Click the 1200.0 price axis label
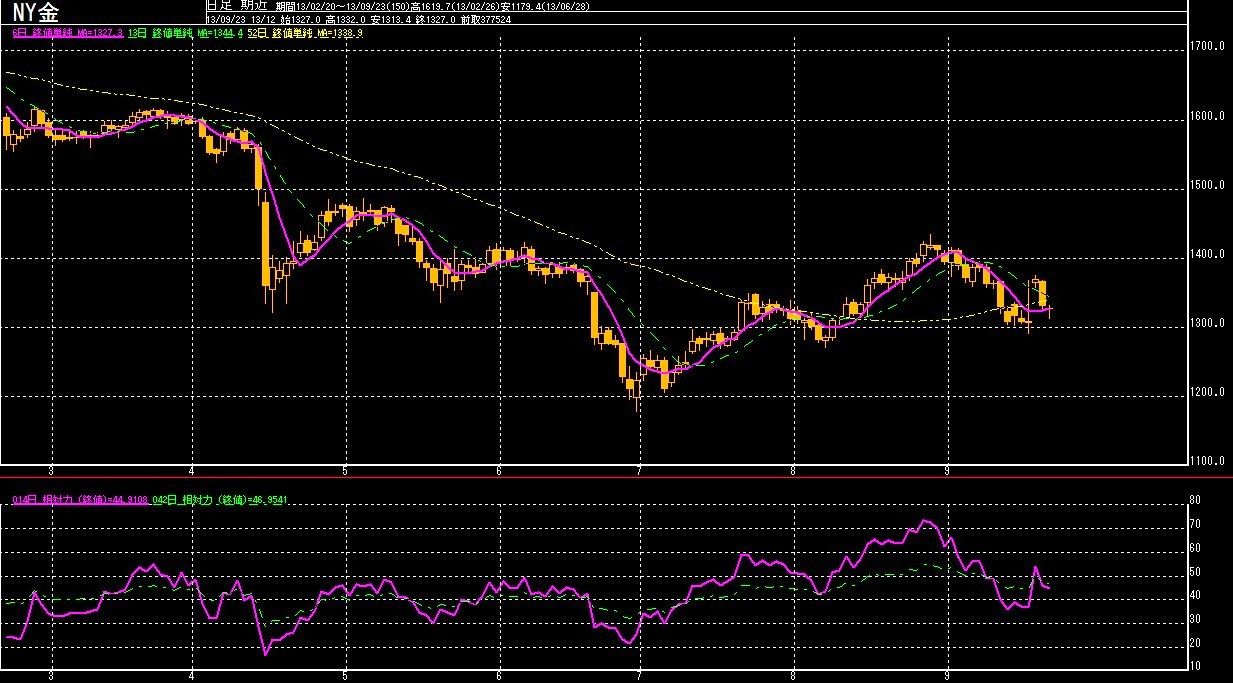The height and width of the screenshot is (683, 1233). (x=1209, y=392)
